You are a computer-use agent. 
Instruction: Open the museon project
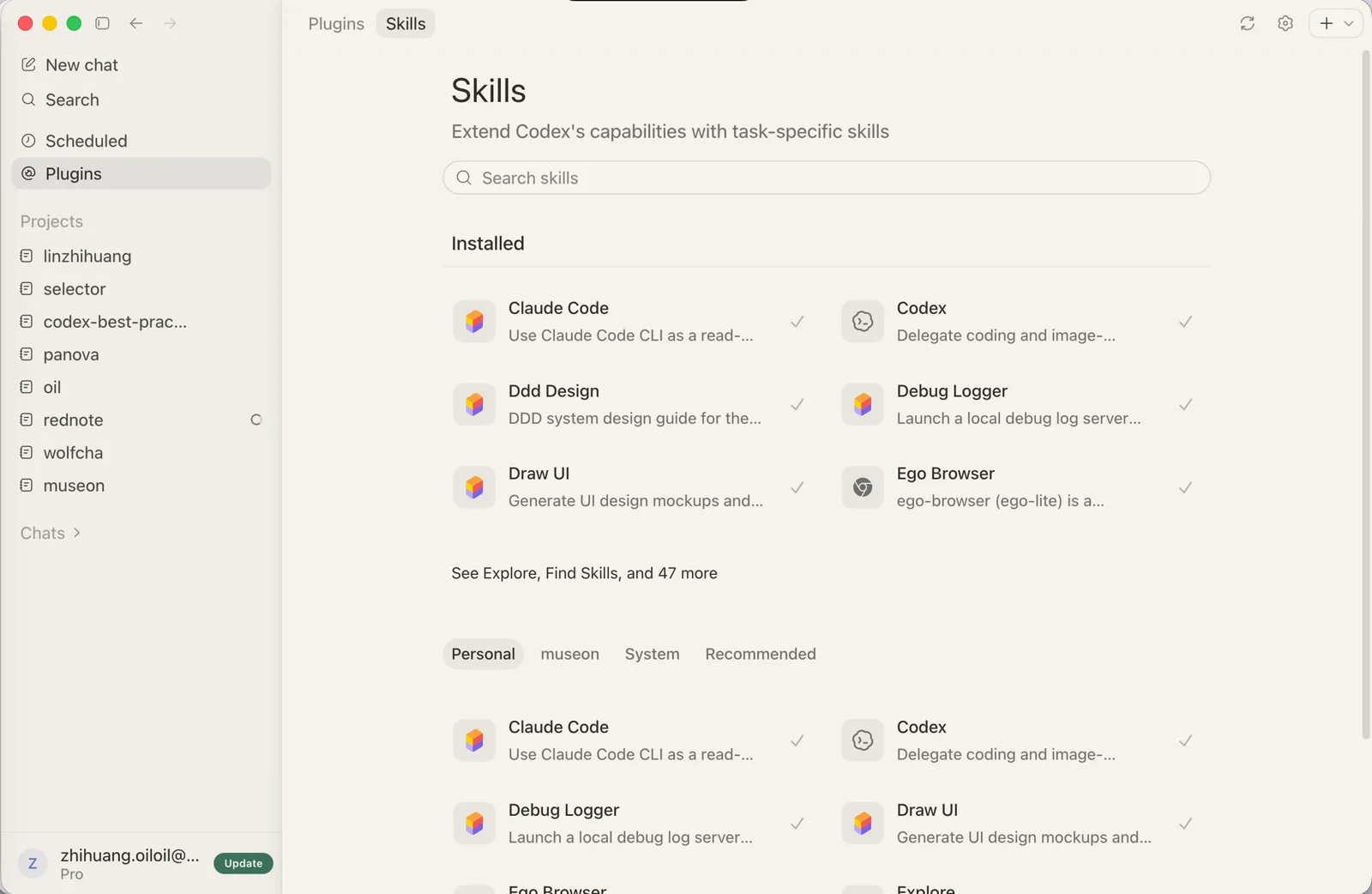click(x=141, y=486)
